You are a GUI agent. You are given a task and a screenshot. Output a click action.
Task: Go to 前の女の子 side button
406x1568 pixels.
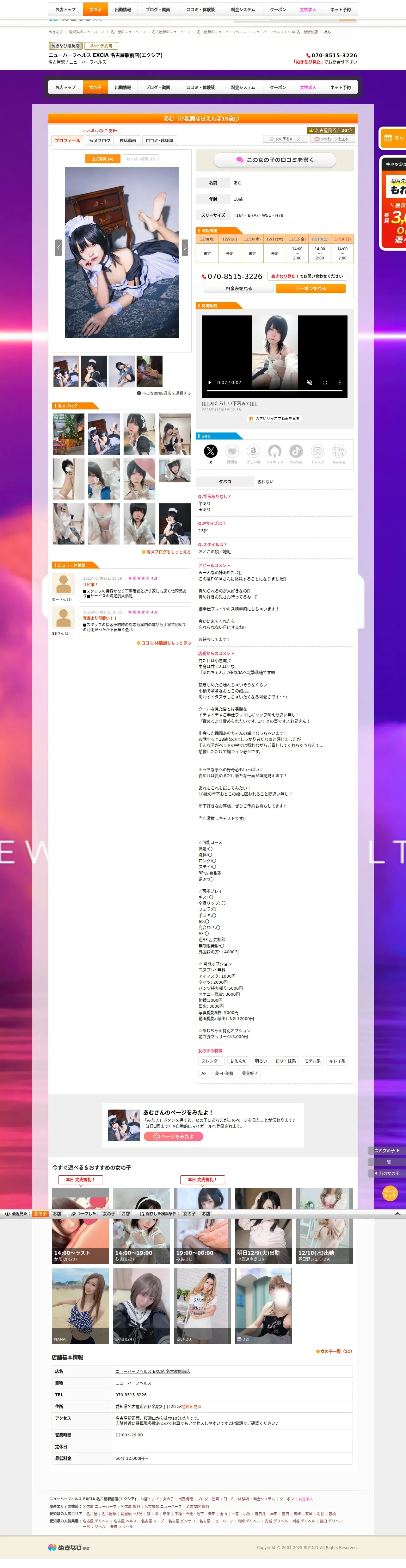[386, 1173]
